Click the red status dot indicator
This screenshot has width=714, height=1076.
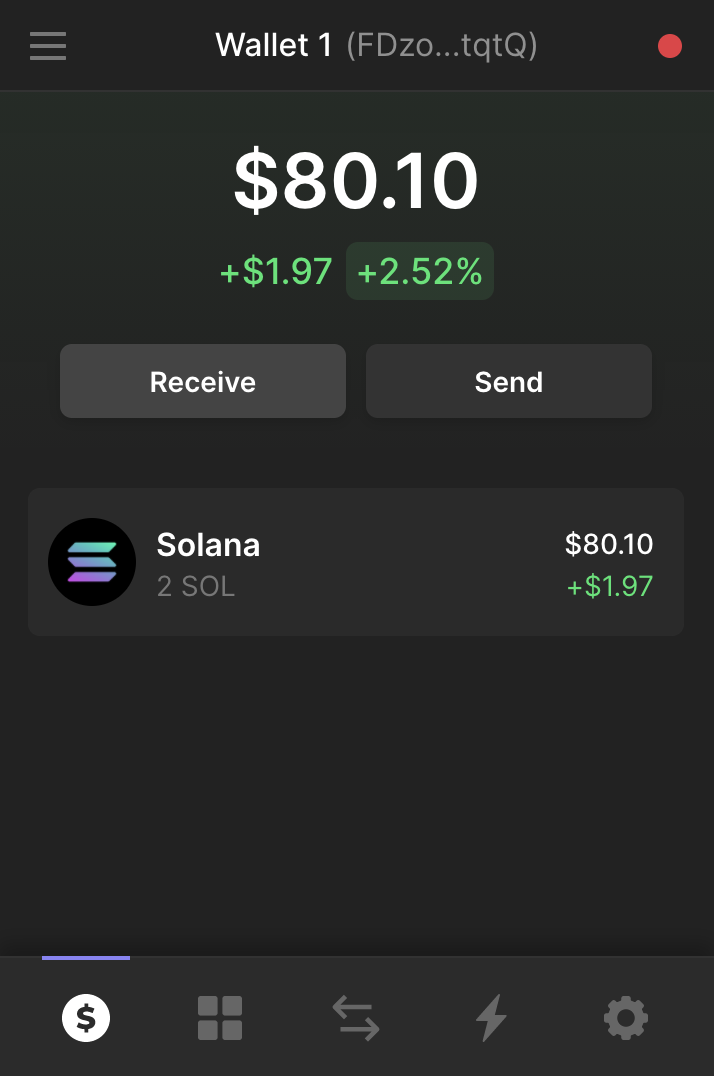pos(669,45)
